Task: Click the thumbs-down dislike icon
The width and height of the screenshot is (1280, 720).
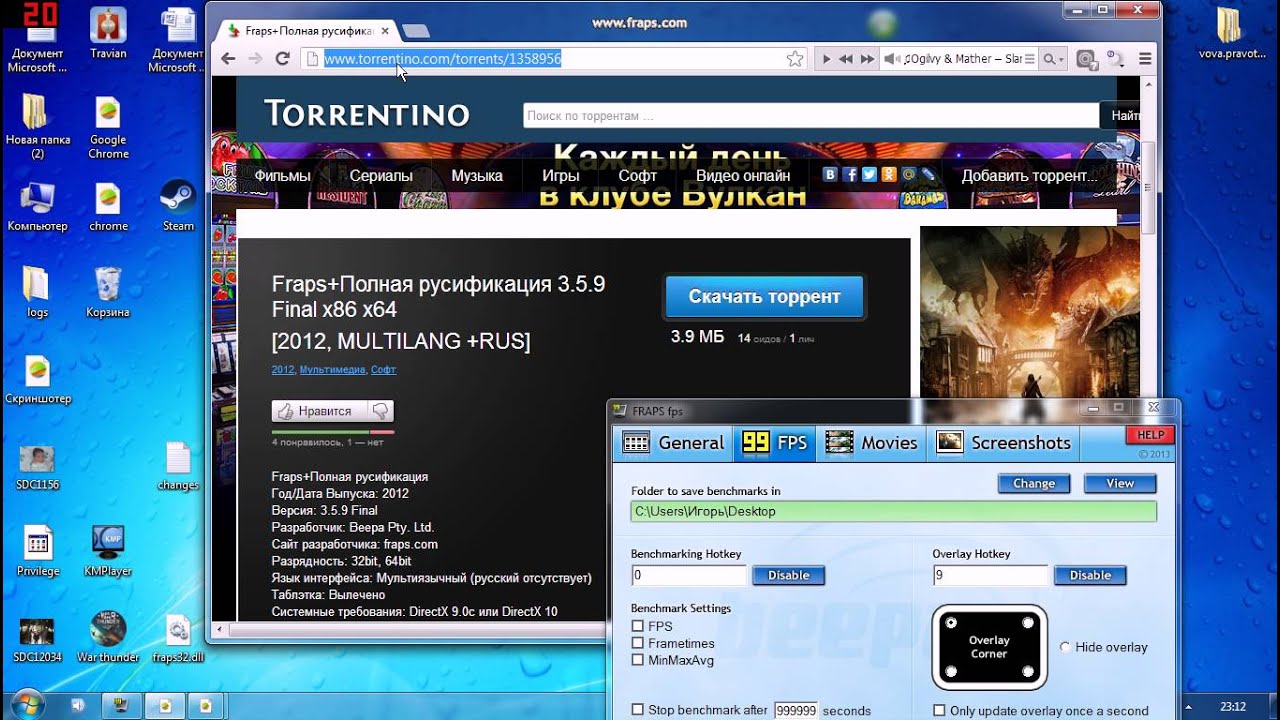Action: [x=380, y=411]
